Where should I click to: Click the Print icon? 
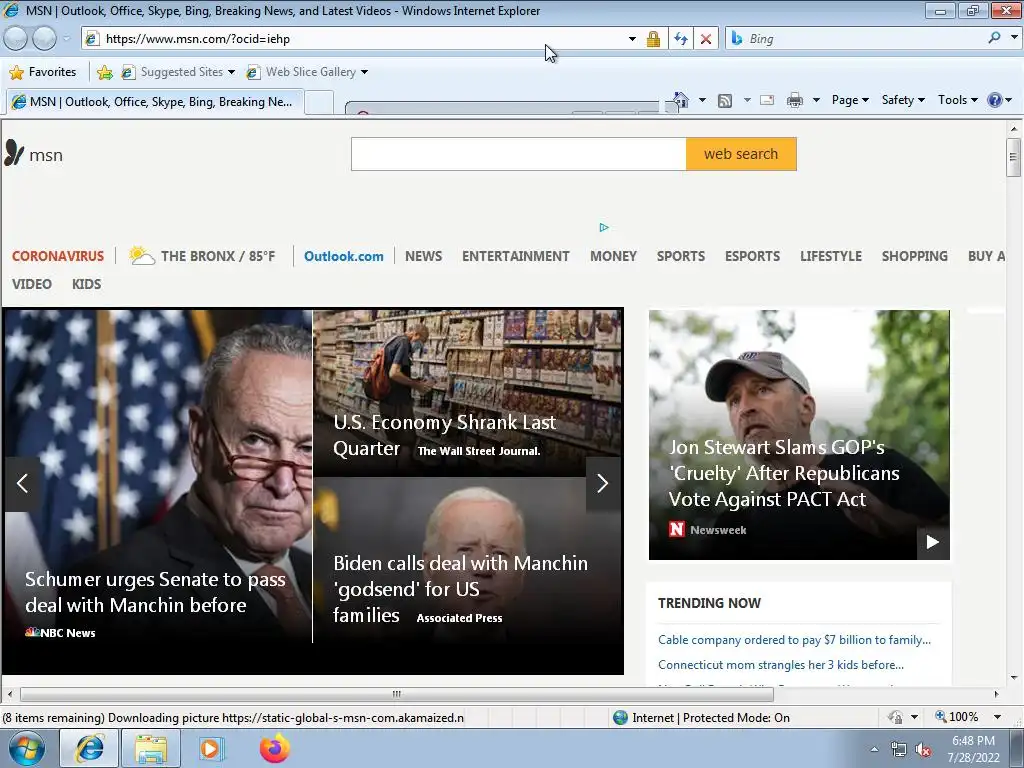(795, 100)
